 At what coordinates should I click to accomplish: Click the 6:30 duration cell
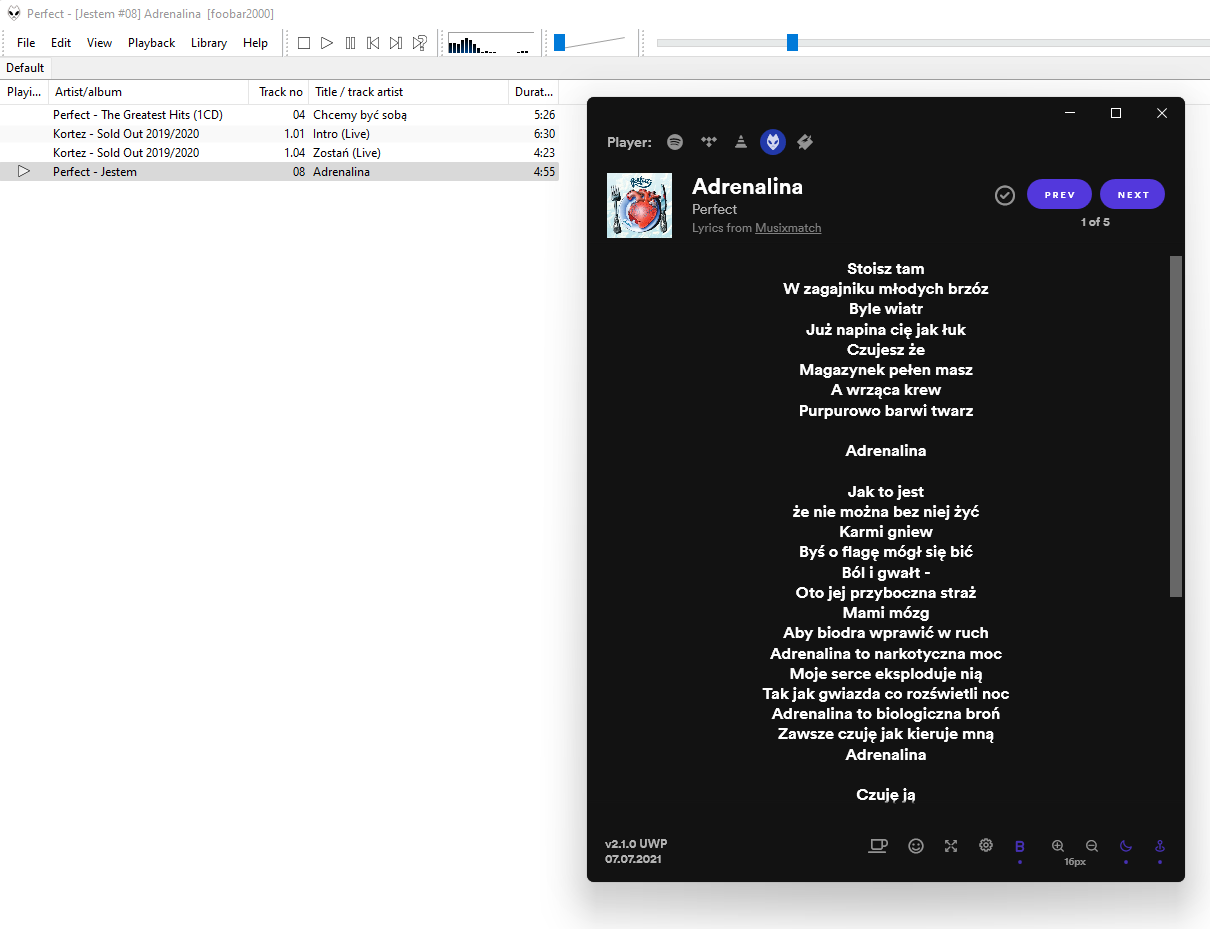544,134
